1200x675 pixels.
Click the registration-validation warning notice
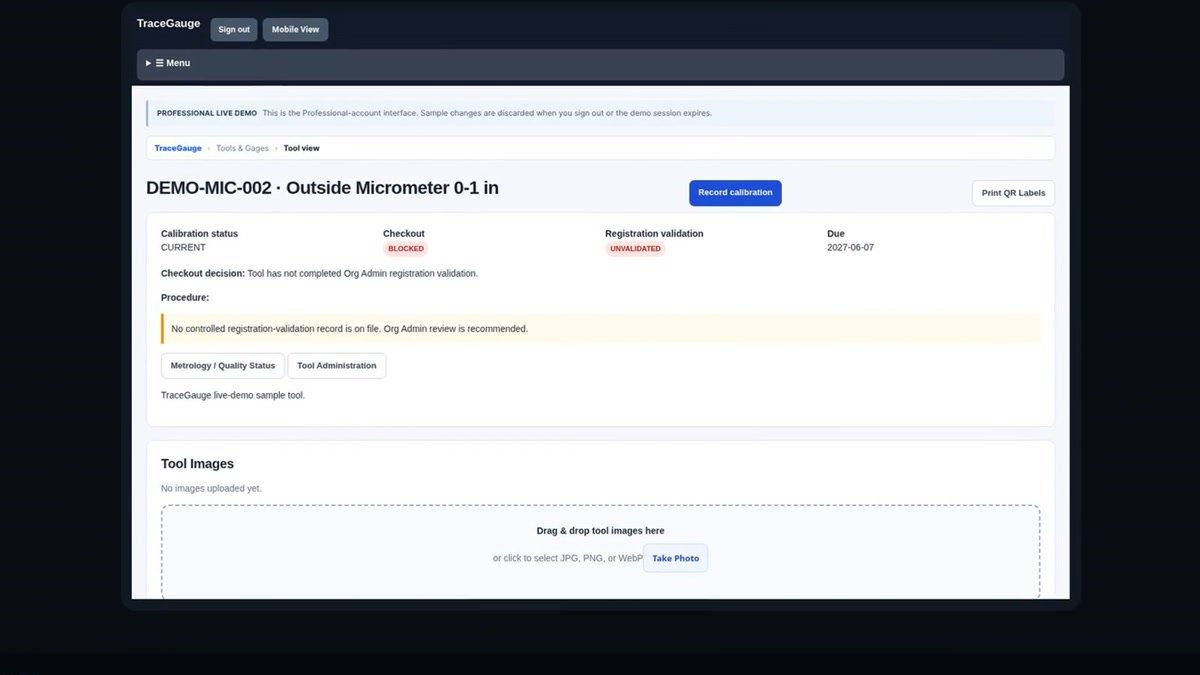pyautogui.click(x=600, y=328)
